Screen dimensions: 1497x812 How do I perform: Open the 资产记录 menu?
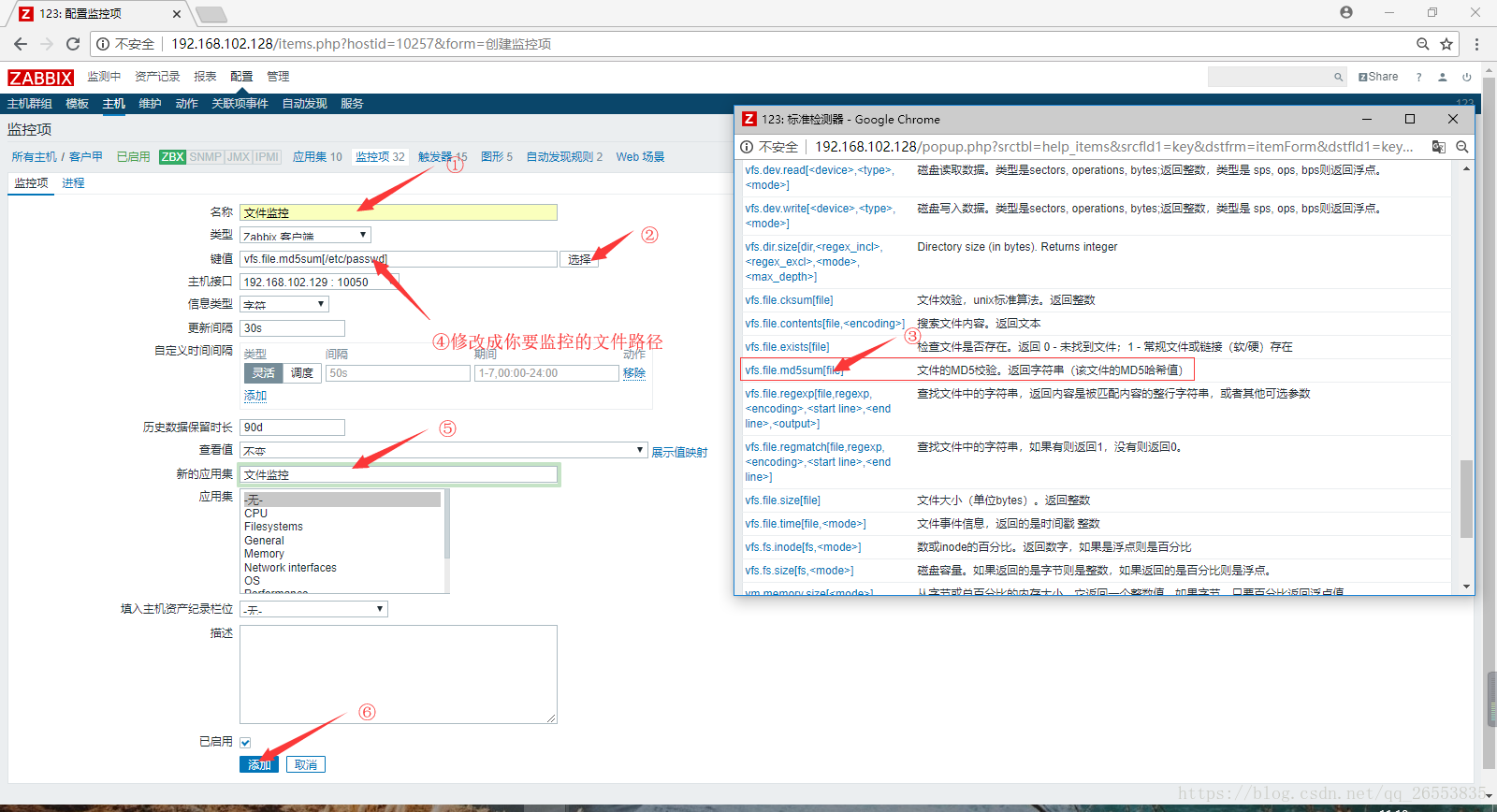coord(157,77)
